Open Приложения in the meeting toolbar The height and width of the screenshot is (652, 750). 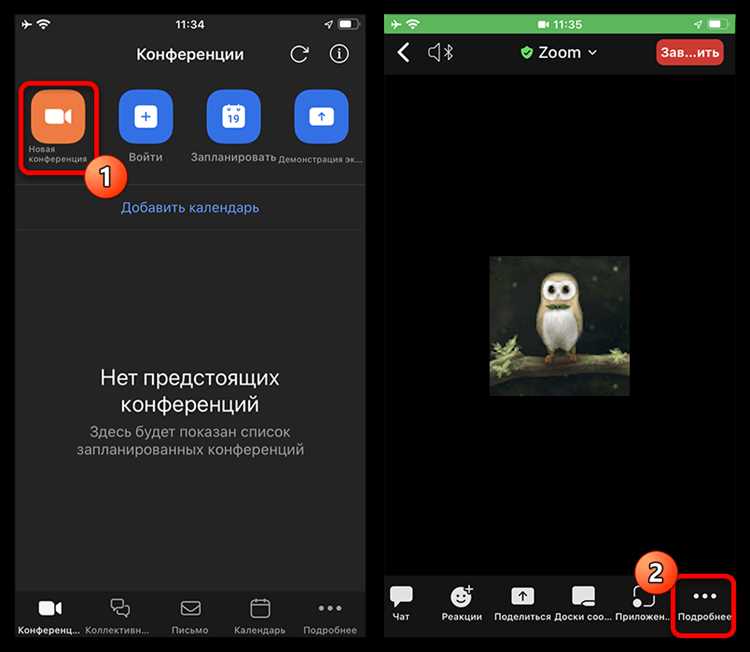tap(643, 605)
